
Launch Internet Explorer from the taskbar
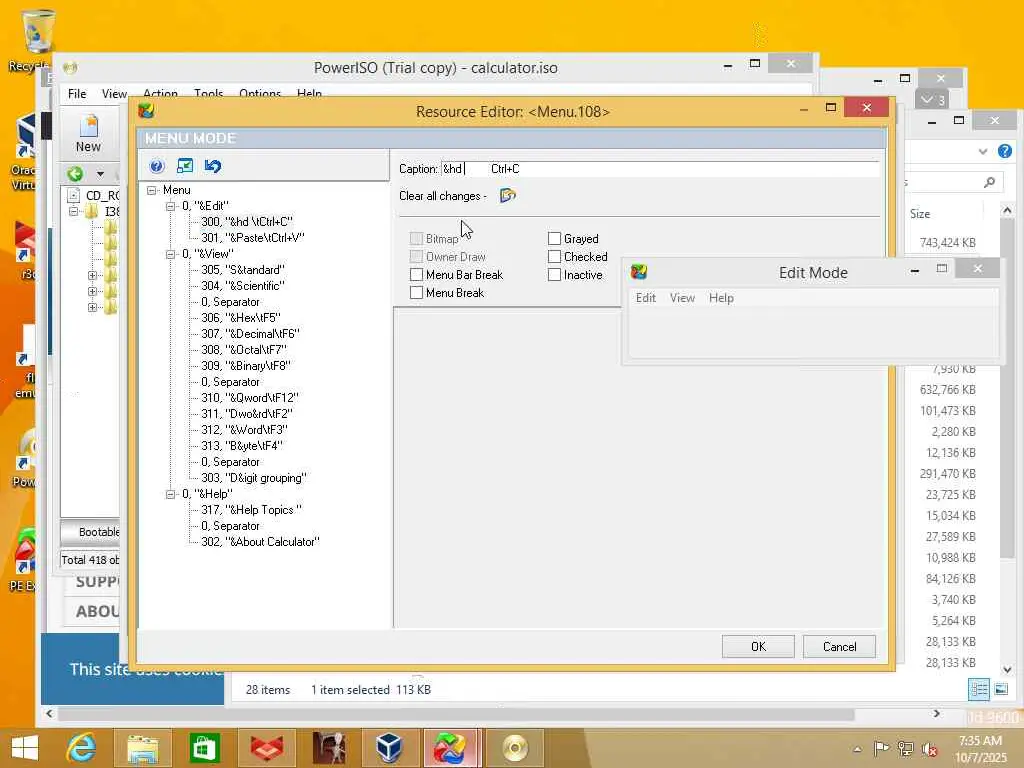point(82,748)
